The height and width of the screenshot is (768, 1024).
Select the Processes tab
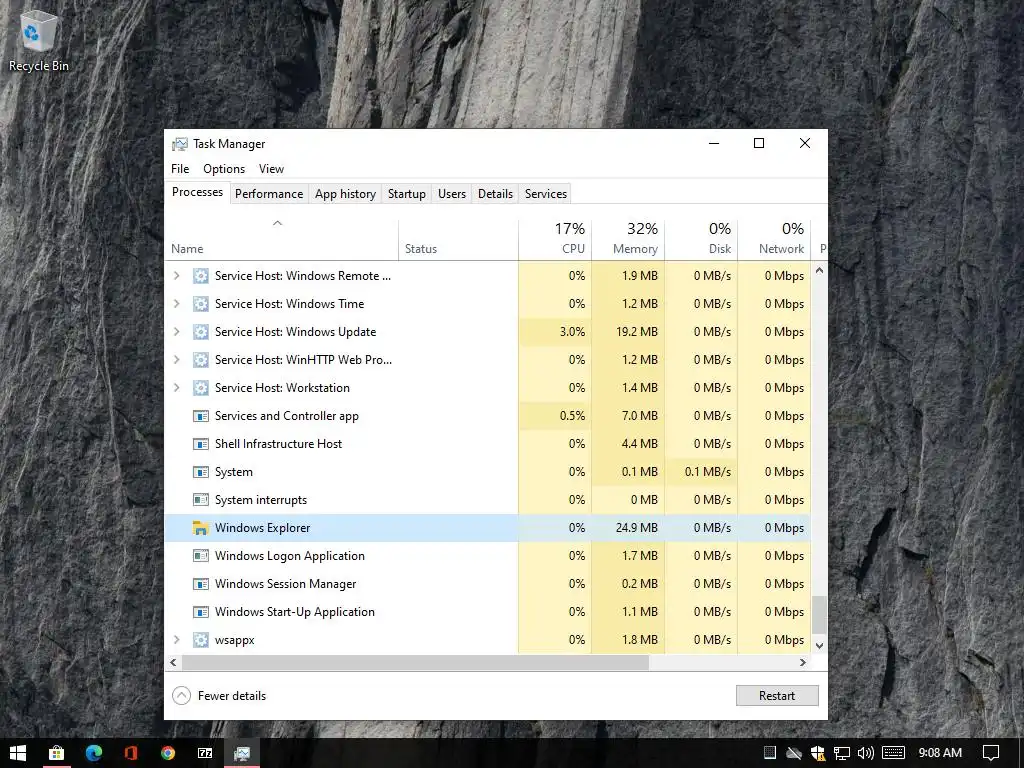(x=197, y=192)
